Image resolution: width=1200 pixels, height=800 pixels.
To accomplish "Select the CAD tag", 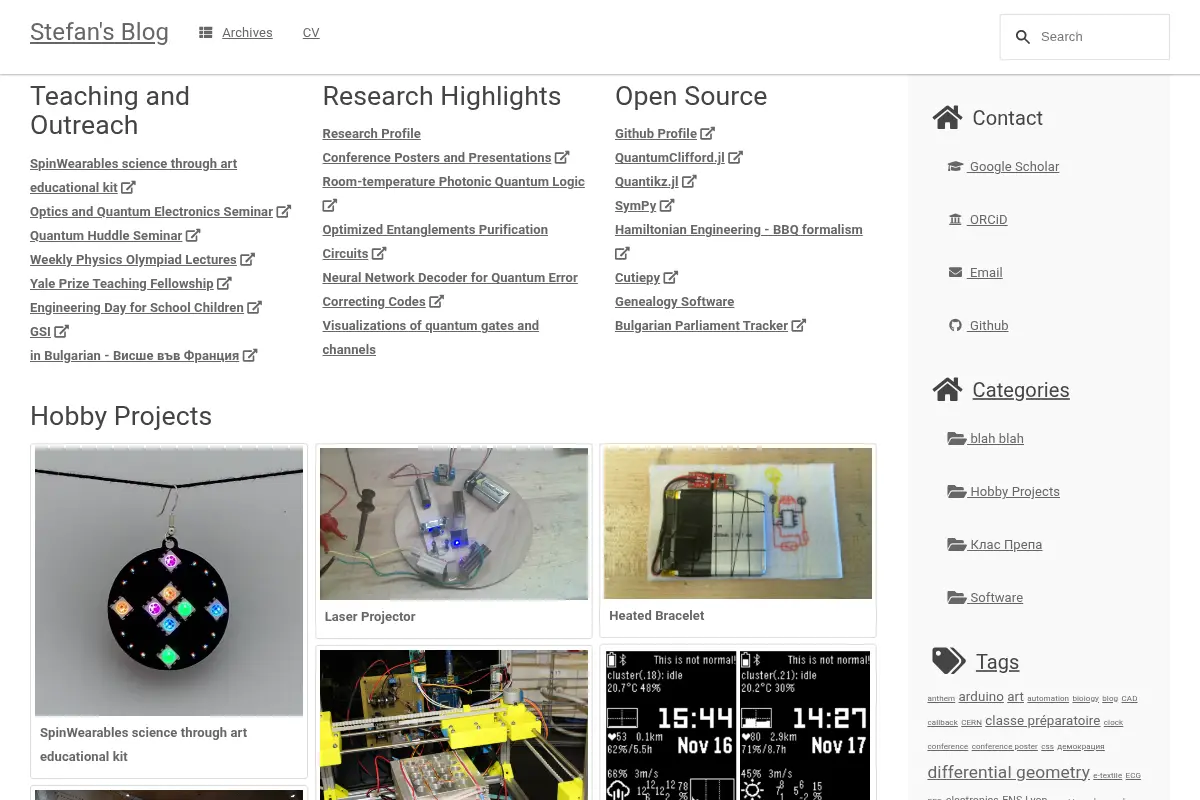I will 1129,699.
